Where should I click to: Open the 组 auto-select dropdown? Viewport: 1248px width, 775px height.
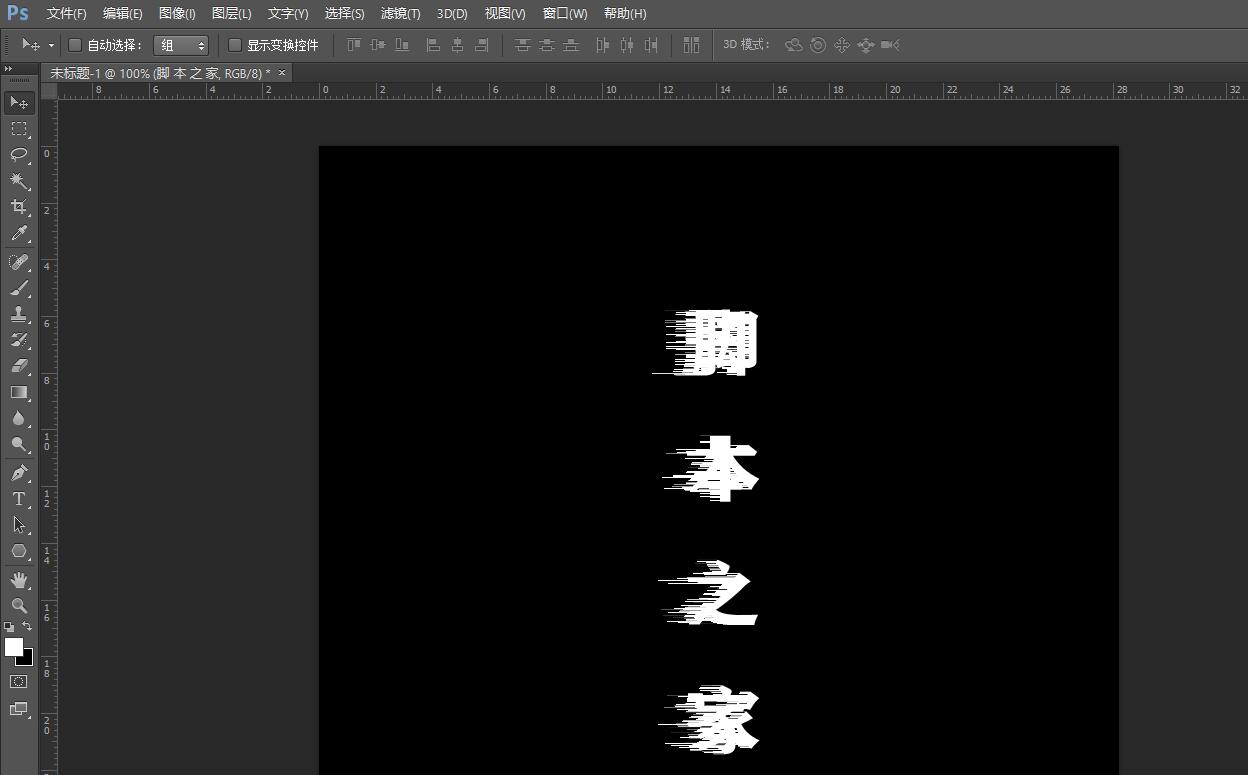coord(181,45)
